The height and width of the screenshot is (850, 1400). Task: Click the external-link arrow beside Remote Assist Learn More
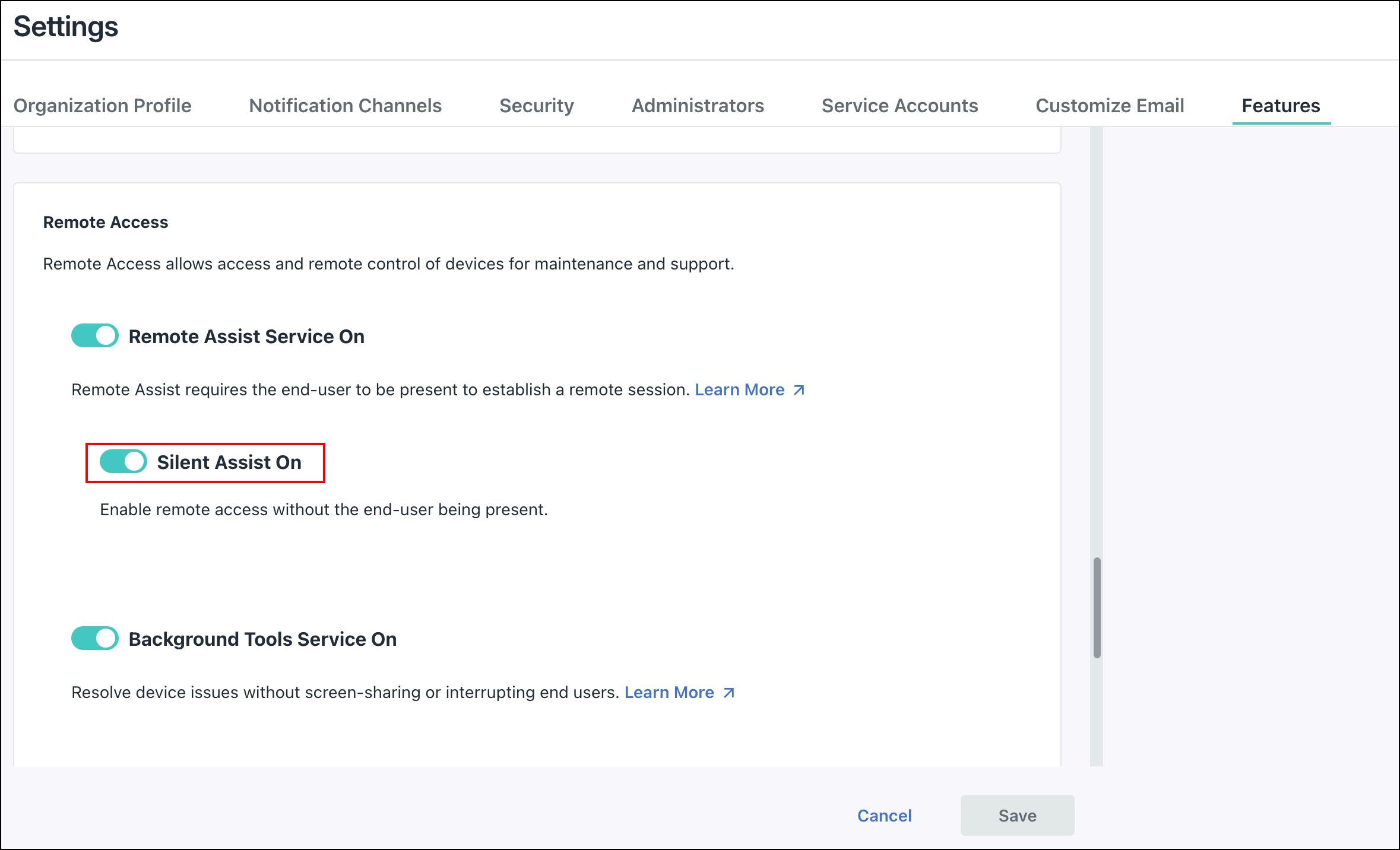[x=798, y=390]
